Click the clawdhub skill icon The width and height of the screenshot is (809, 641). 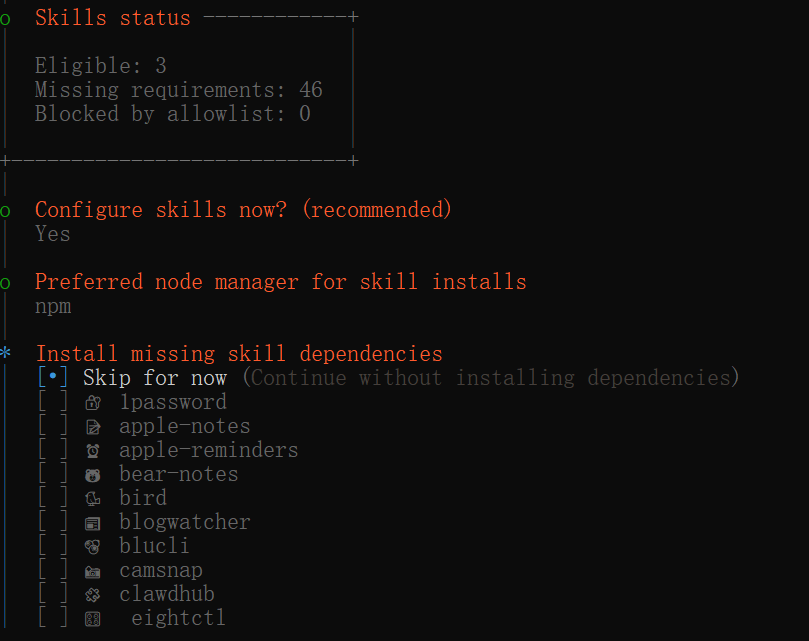pyautogui.click(x=93, y=595)
